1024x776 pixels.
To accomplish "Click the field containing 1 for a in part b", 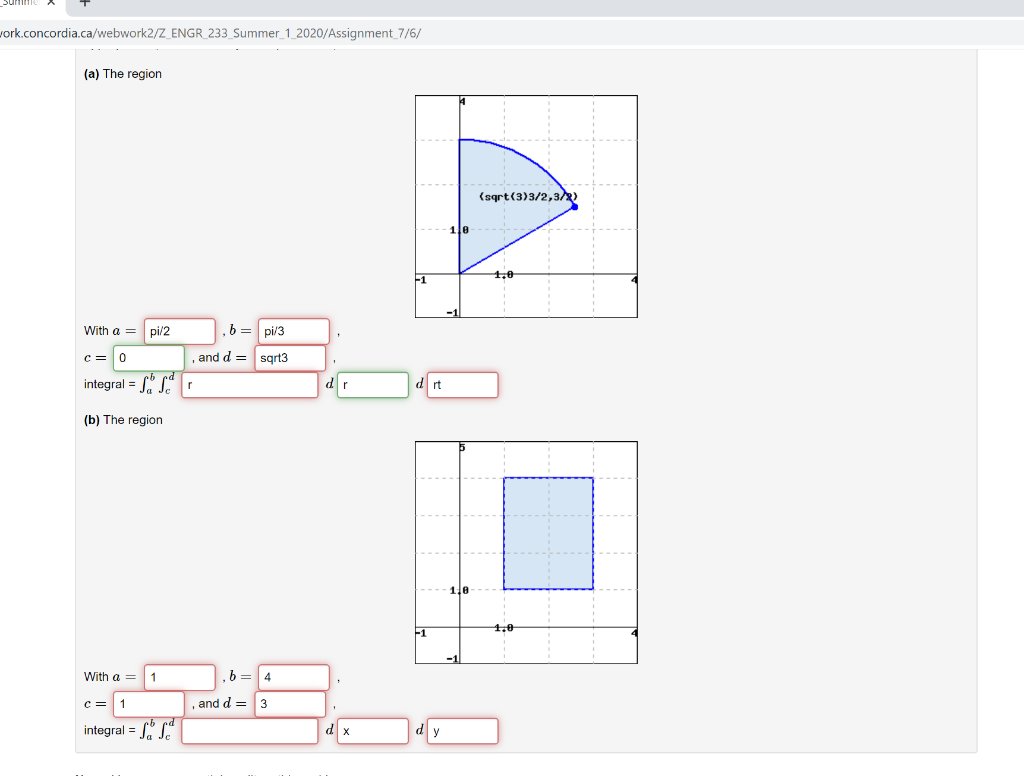I will pyautogui.click(x=179, y=677).
